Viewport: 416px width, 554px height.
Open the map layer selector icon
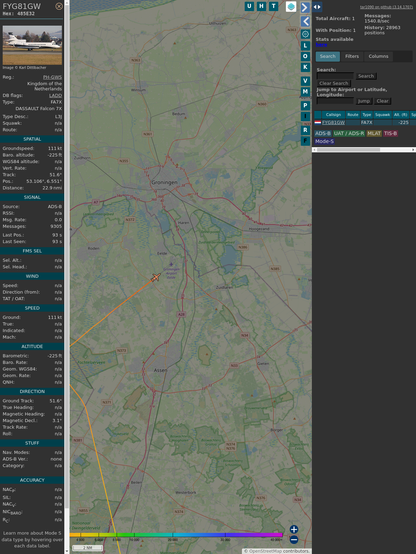(x=291, y=6)
